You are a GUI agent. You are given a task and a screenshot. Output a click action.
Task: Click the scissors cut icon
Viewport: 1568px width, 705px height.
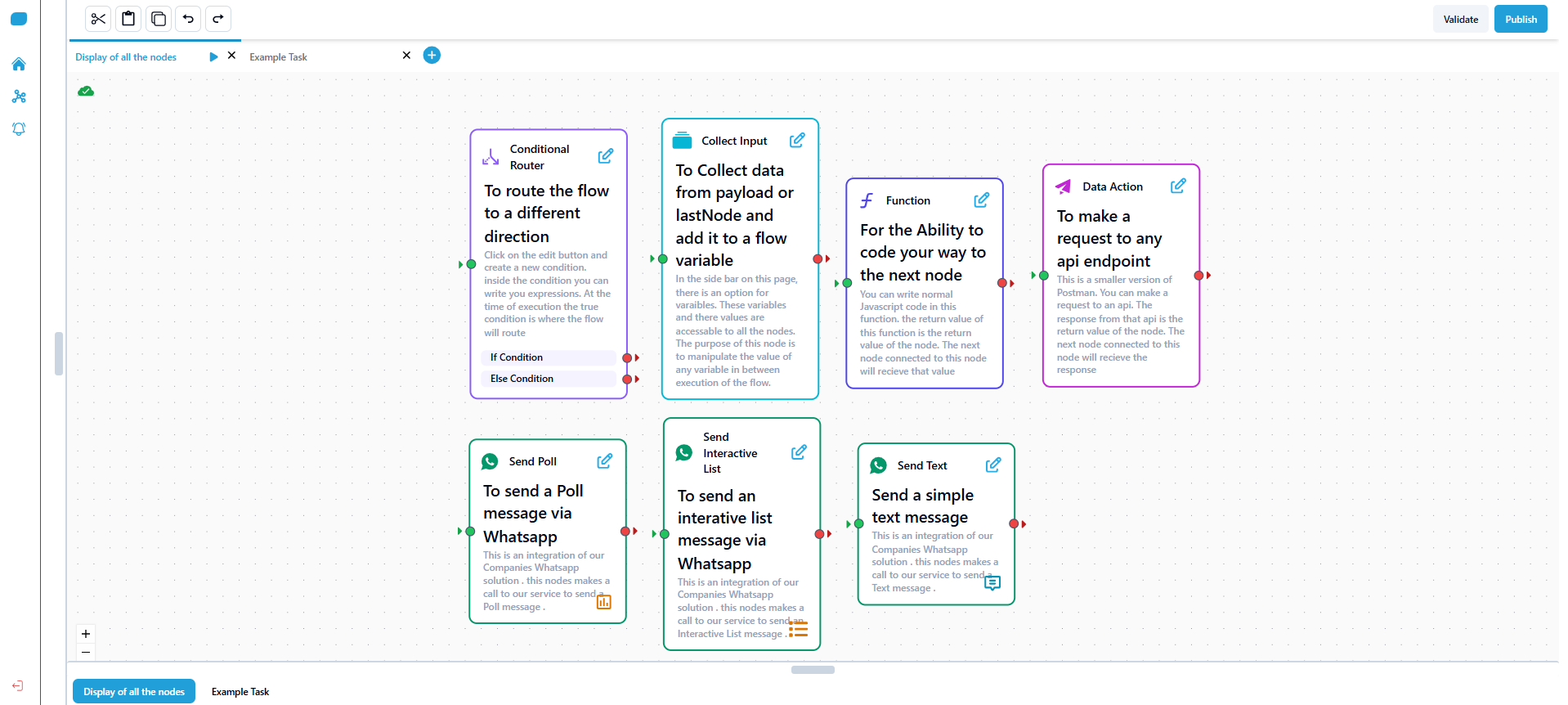(98, 19)
